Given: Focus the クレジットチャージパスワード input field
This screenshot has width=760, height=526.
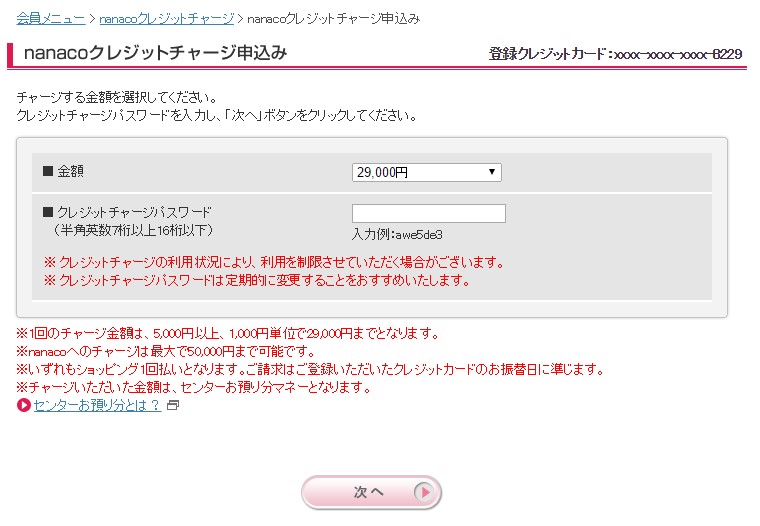Looking at the screenshot, I should (x=428, y=213).
